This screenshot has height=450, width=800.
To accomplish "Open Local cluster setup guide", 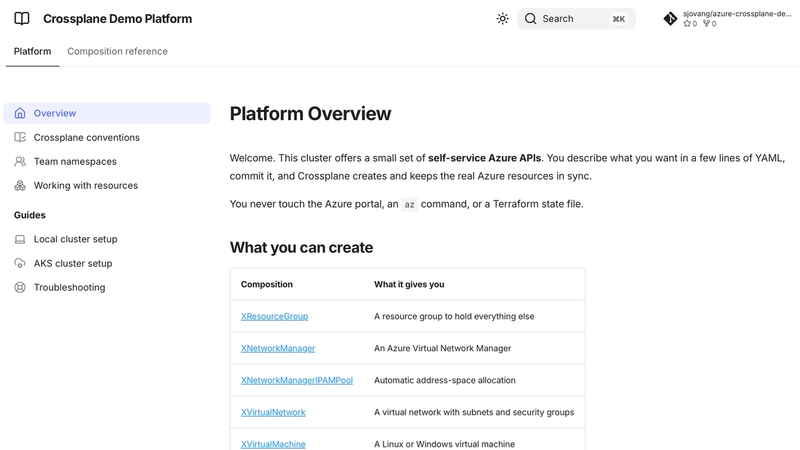I will point(76,239).
